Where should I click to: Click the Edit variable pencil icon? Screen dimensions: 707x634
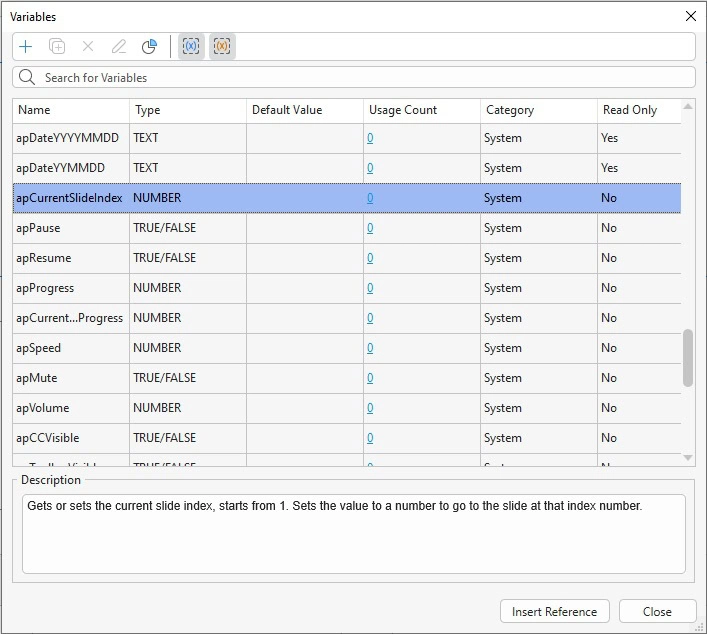pos(119,47)
